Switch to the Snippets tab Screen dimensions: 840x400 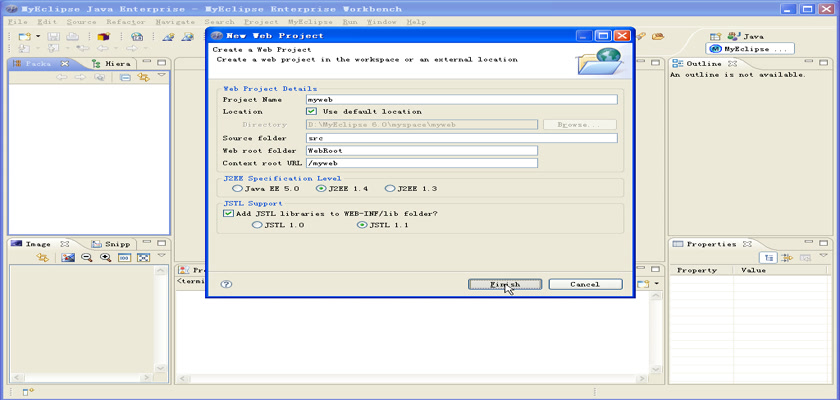coord(111,244)
